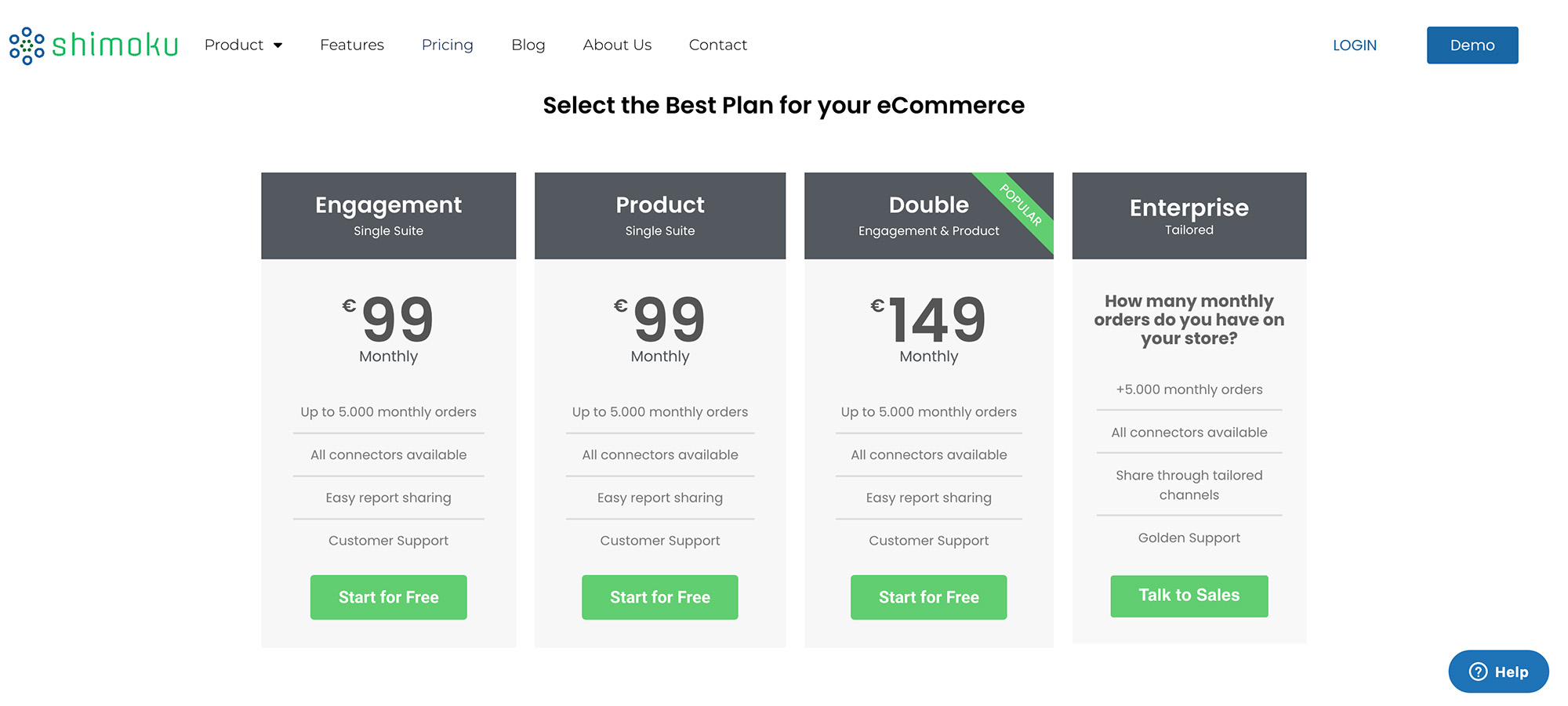Open the Blog section
Viewport: 1568px width, 706px height.
(x=528, y=45)
